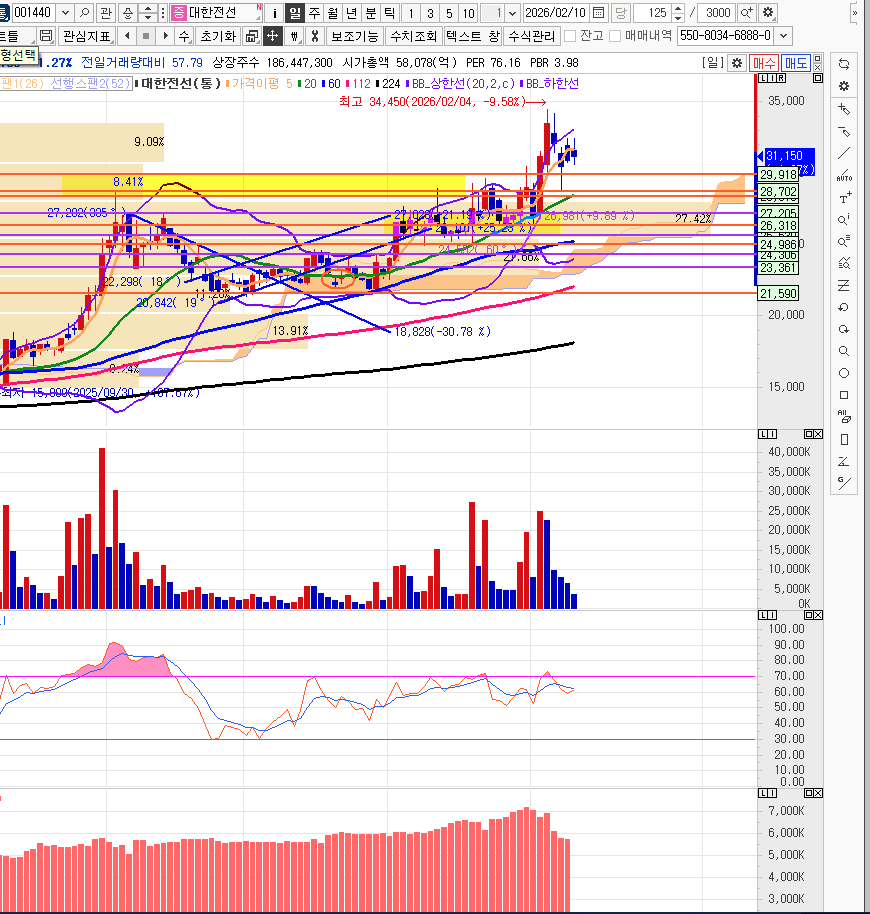Select the text annotation tool

coord(845,198)
